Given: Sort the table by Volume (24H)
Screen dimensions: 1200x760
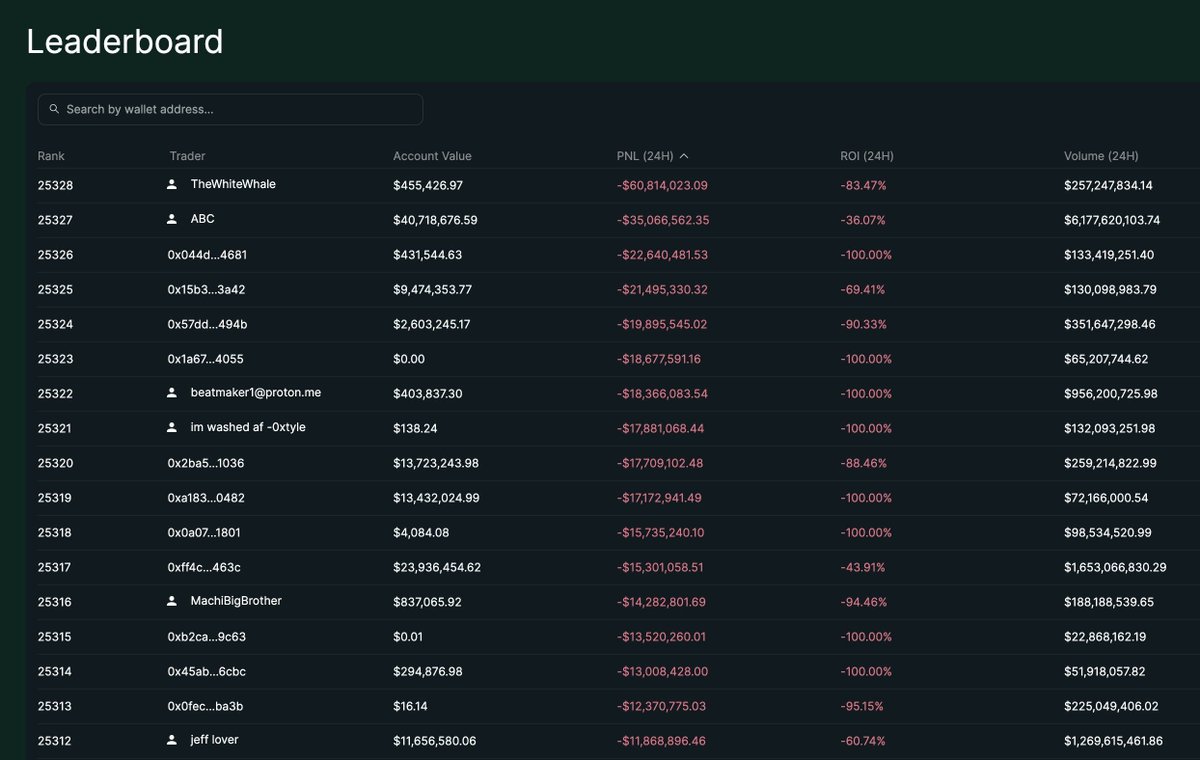Looking at the screenshot, I should coord(1100,156).
